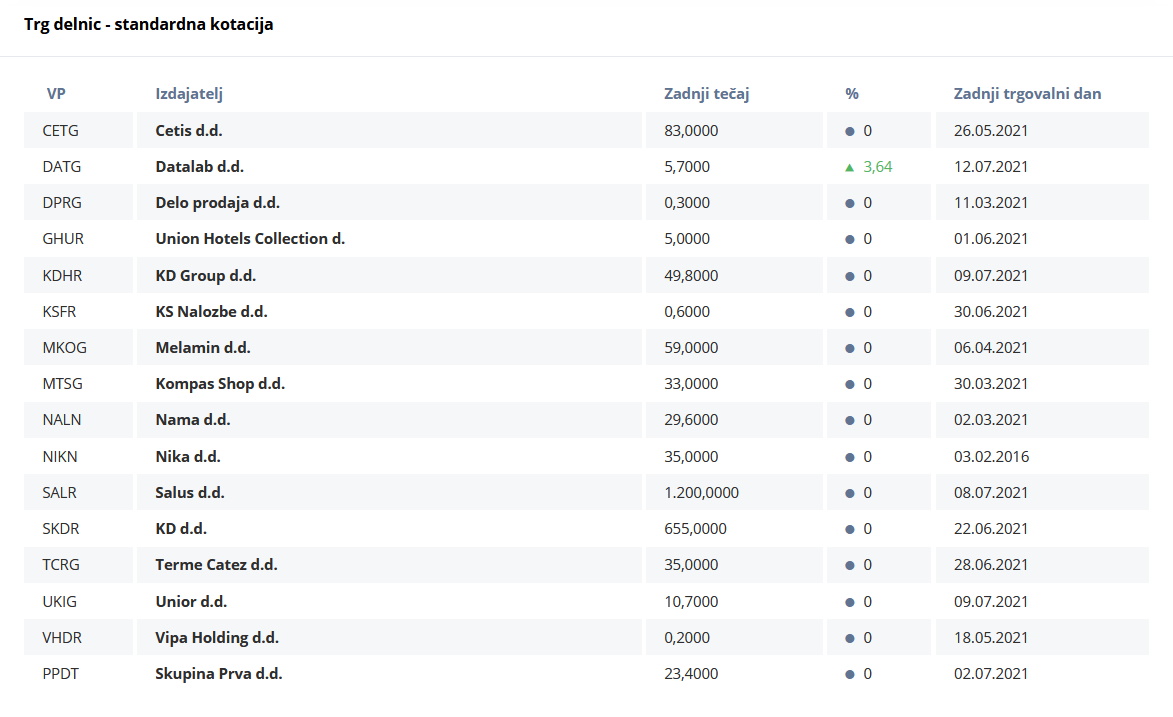Click Trg delnic - standardna kotacija heading
1173x717 pixels.
[149, 24]
